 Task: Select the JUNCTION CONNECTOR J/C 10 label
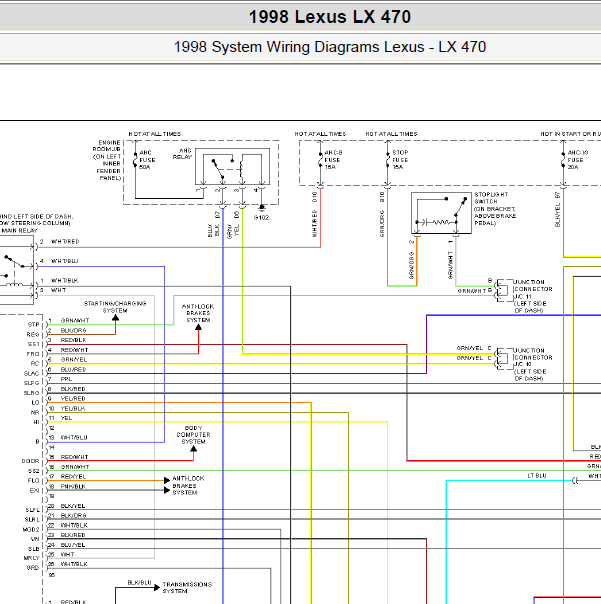pos(533,364)
